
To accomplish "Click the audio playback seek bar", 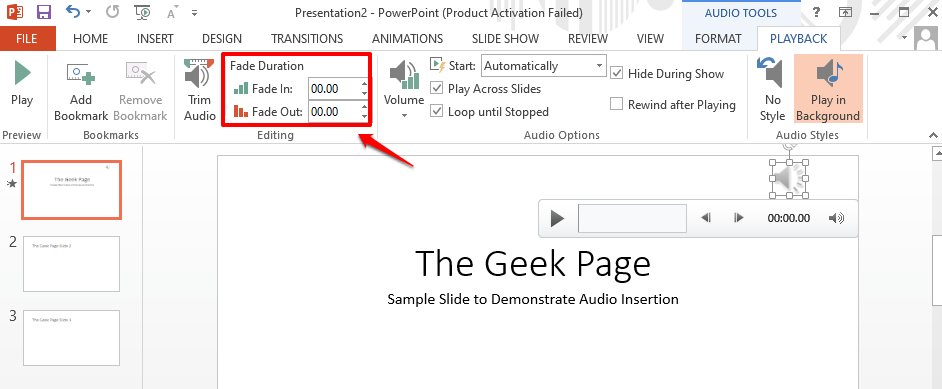I will click(x=632, y=218).
